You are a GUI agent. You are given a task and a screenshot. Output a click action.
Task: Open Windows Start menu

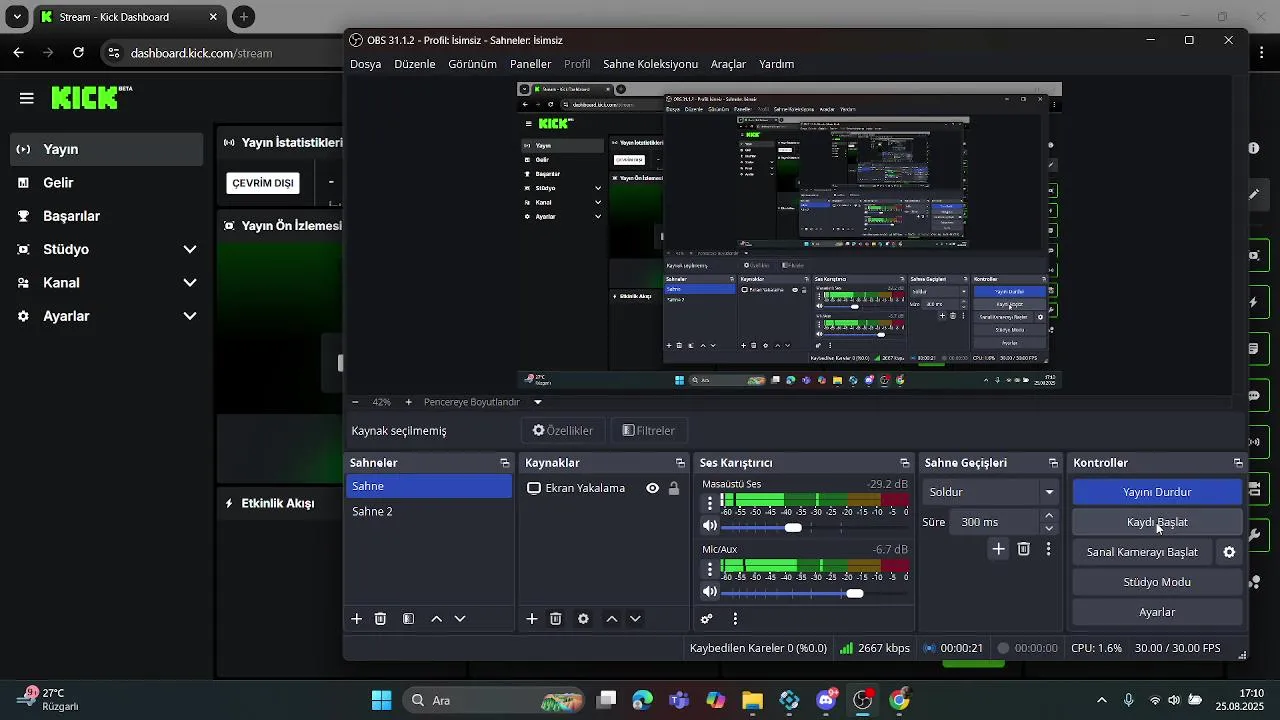[x=381, y=700]
